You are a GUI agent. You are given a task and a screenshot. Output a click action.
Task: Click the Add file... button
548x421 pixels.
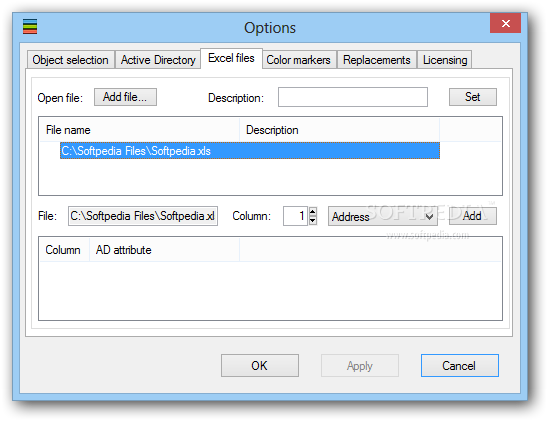coord(125,97)
